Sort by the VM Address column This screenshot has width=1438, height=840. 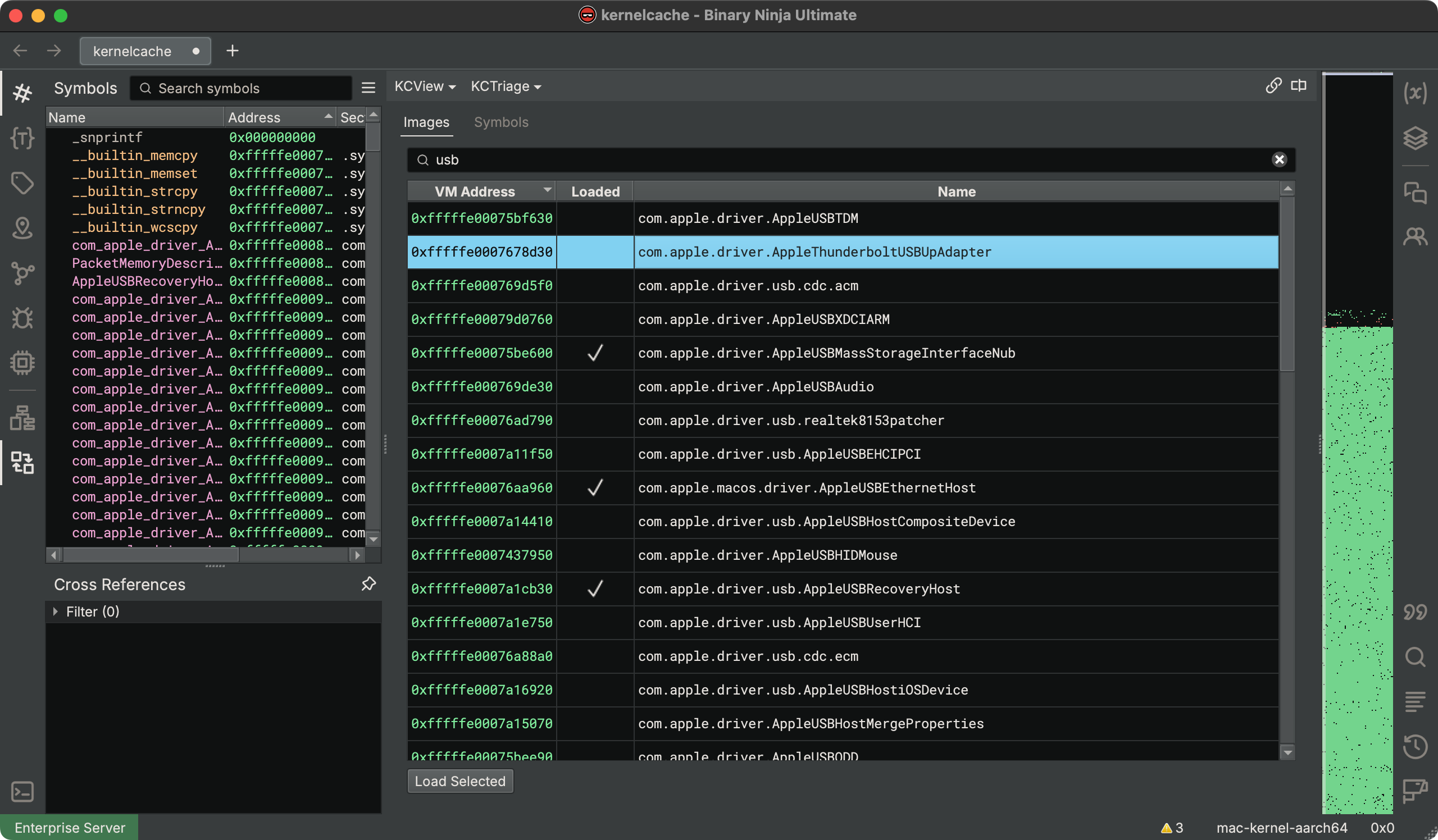[x=481, y=191]
